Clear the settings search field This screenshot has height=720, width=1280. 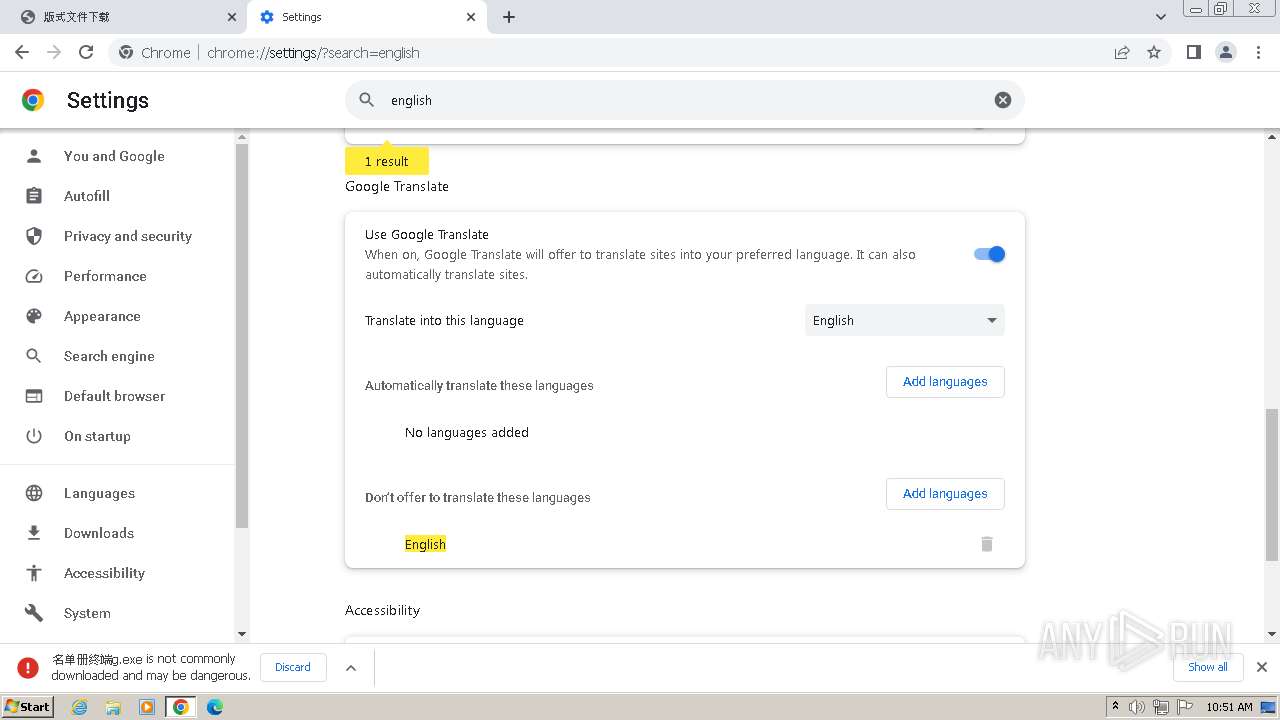[1002, 100]
